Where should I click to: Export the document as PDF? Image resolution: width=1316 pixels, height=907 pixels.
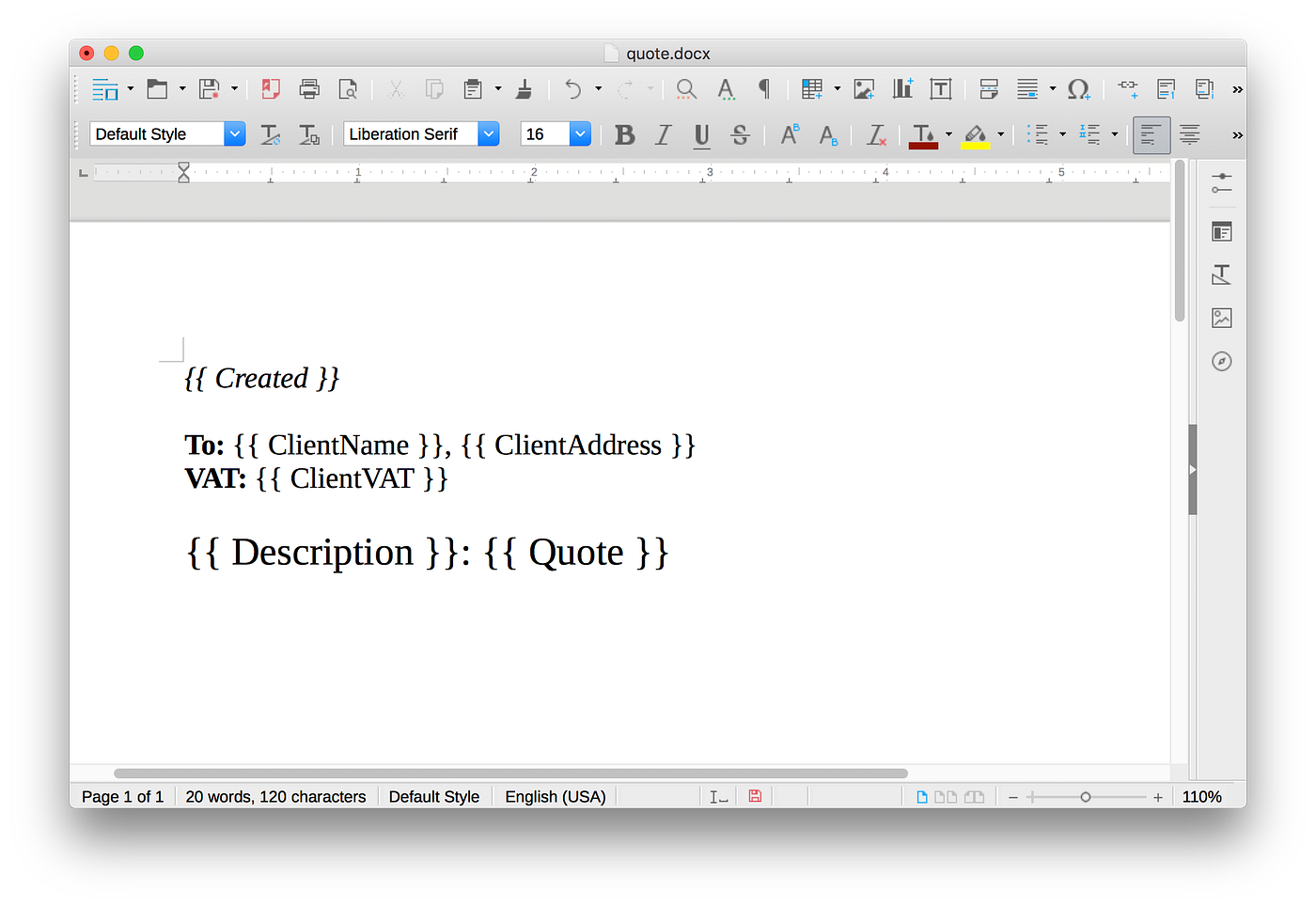tap(271, 89)
